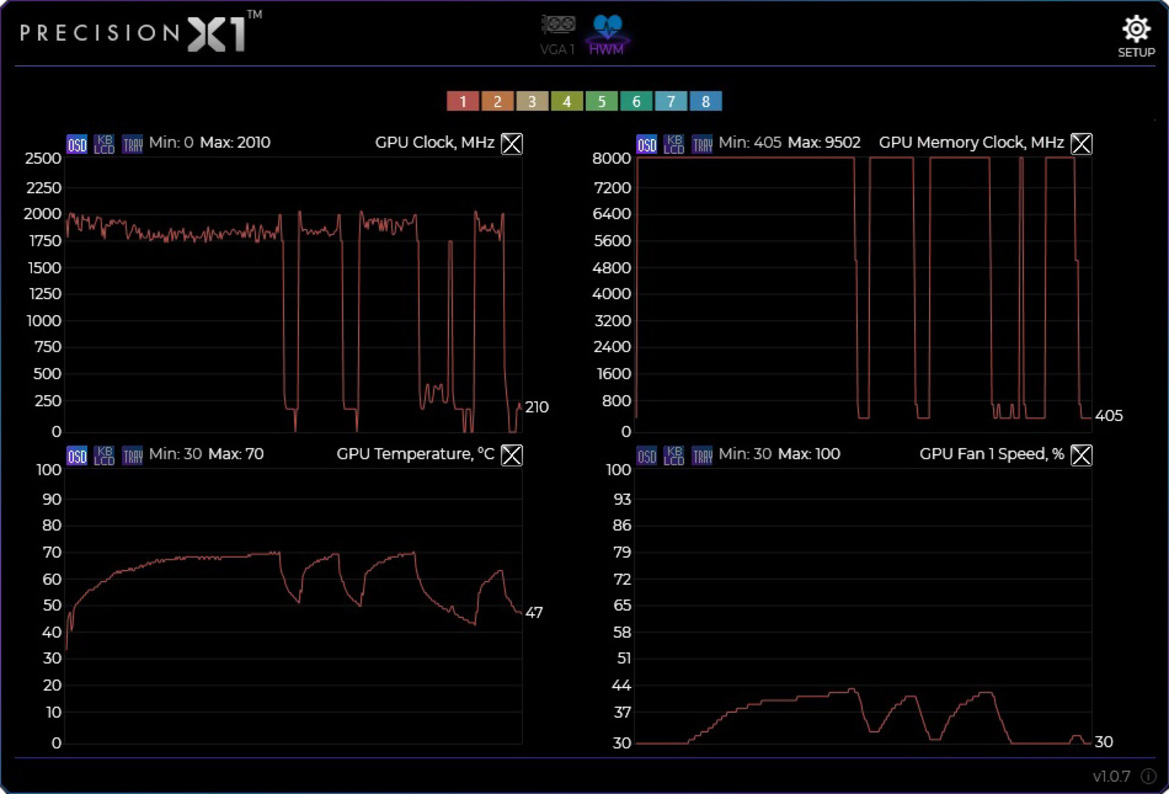
Task: Choose profile slot 4
Action: pyautogui.click(x=567, y=101)
